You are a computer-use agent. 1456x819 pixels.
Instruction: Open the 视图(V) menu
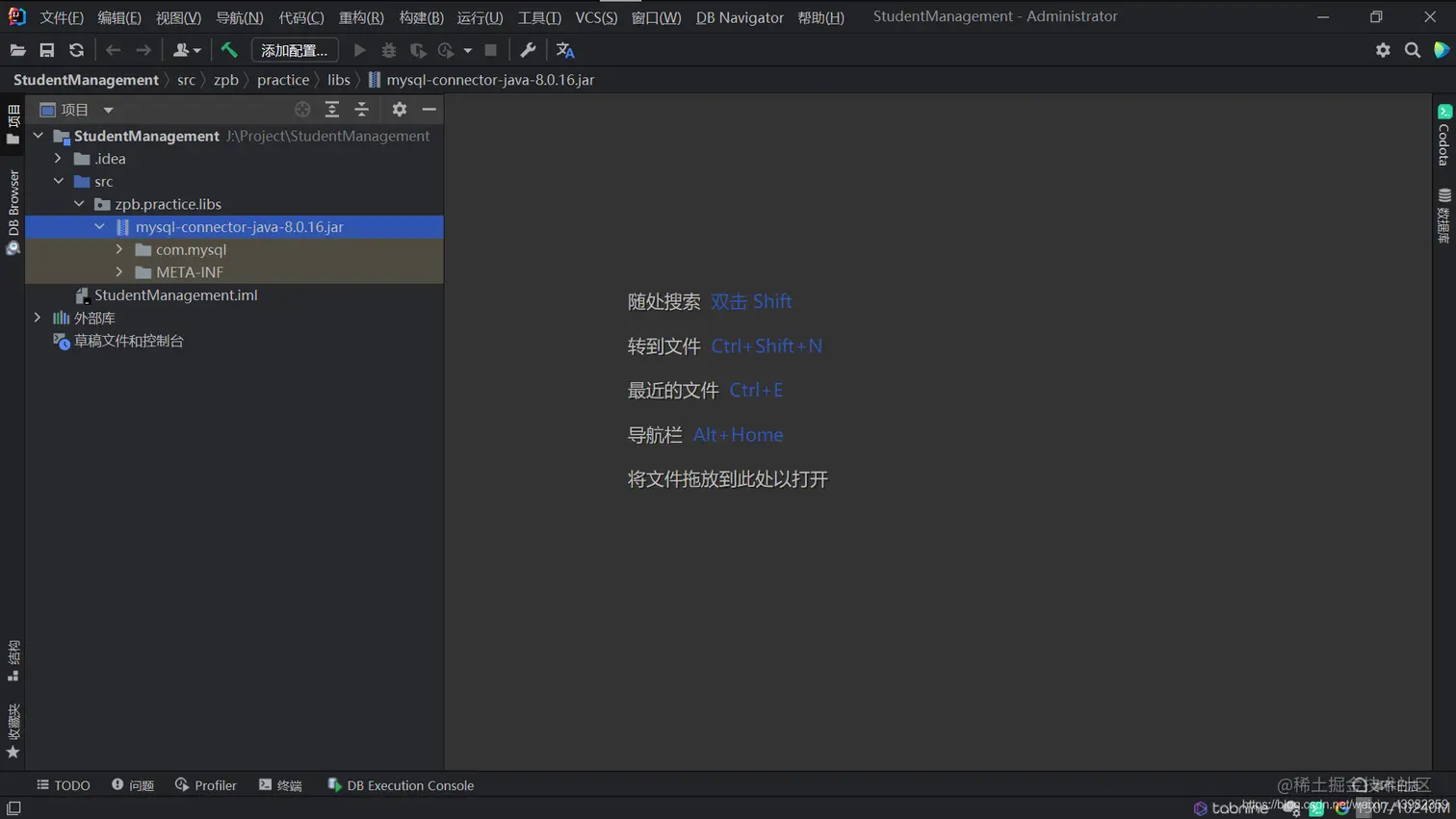point(176,16)
